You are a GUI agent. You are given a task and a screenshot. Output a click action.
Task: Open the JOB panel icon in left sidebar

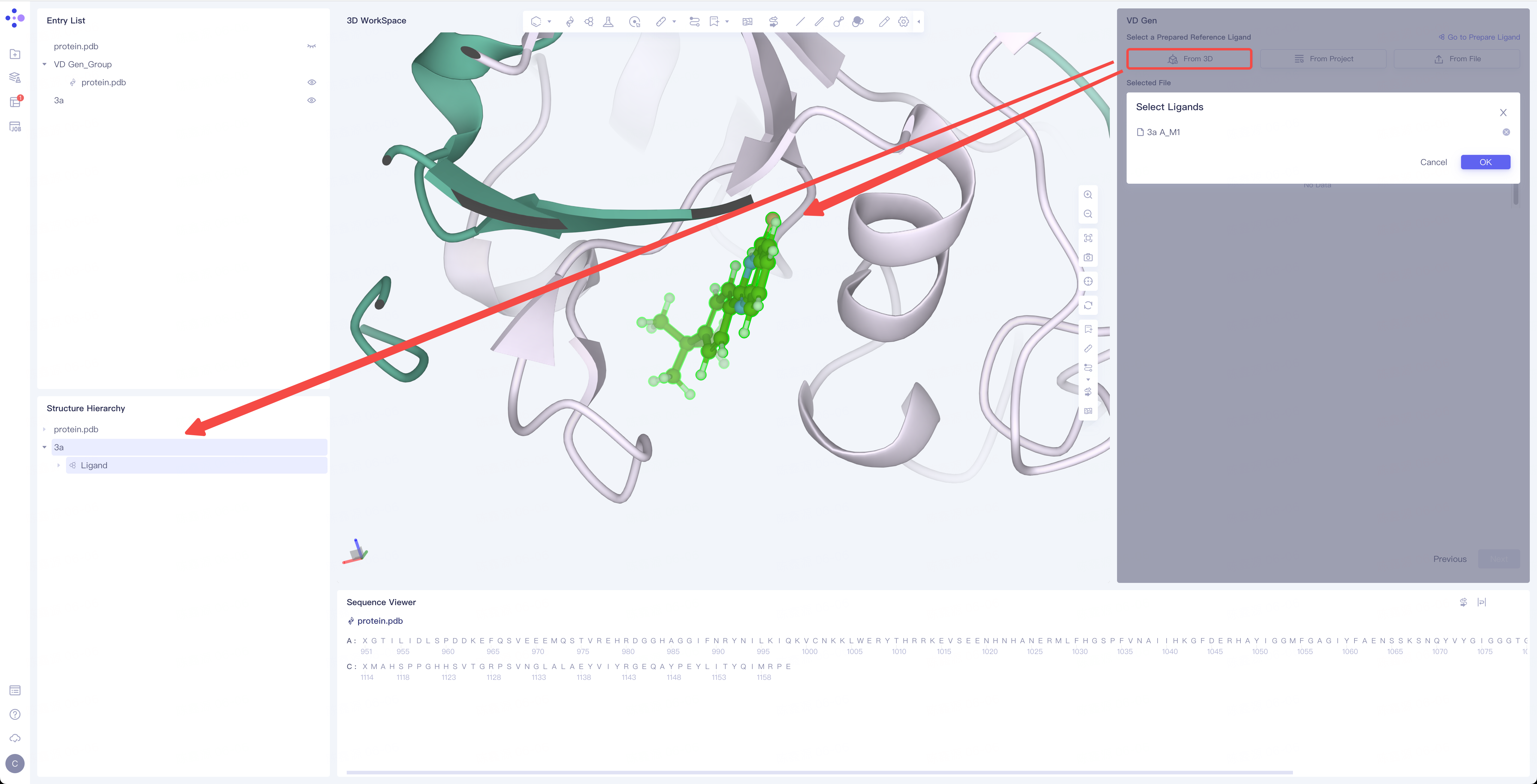tap(16, 126)
